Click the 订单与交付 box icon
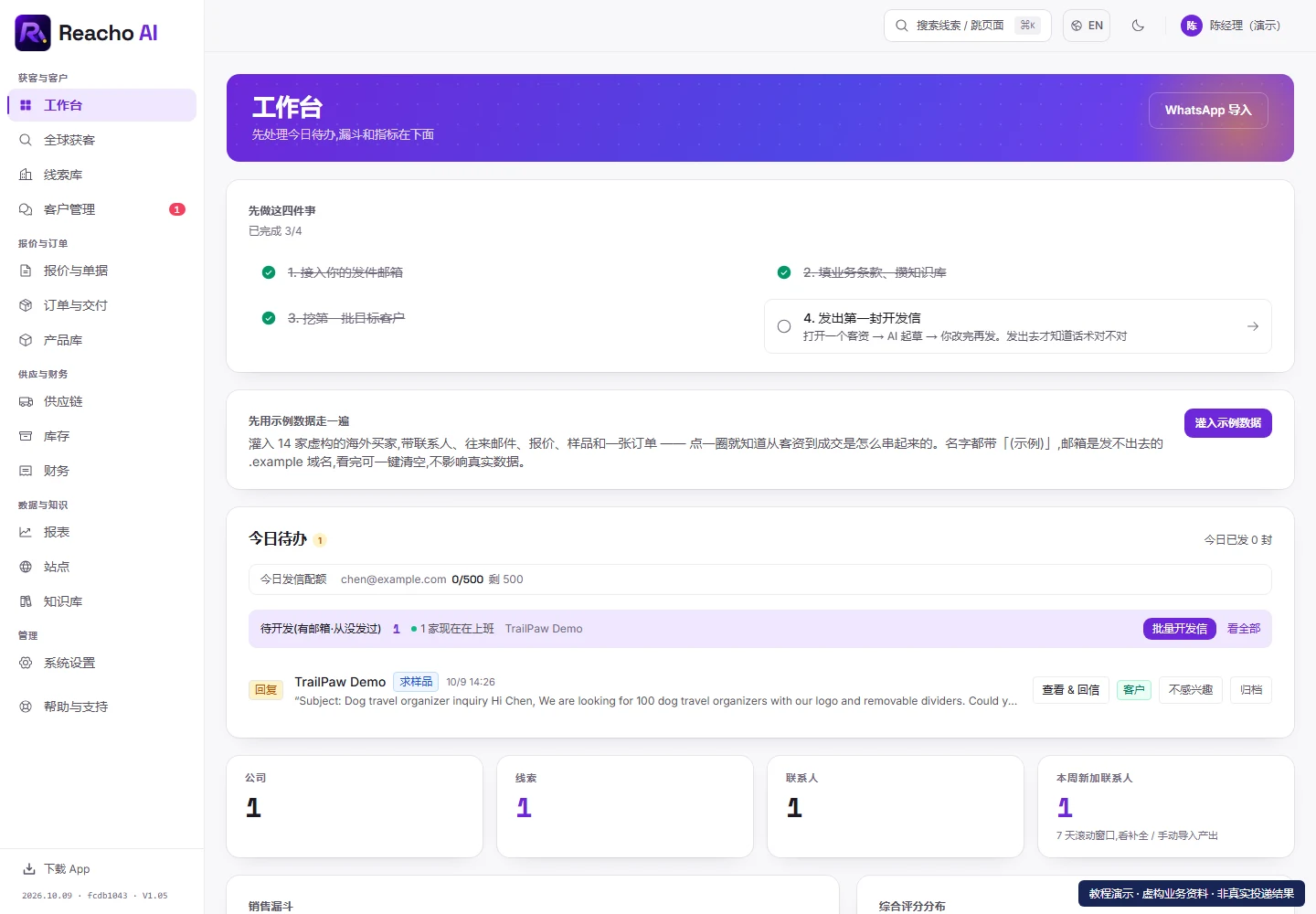 26,305
